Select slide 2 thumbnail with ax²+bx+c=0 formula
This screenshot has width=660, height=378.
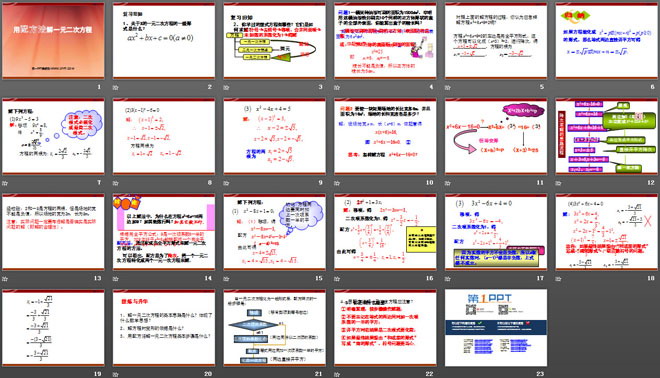coord(164,41)
